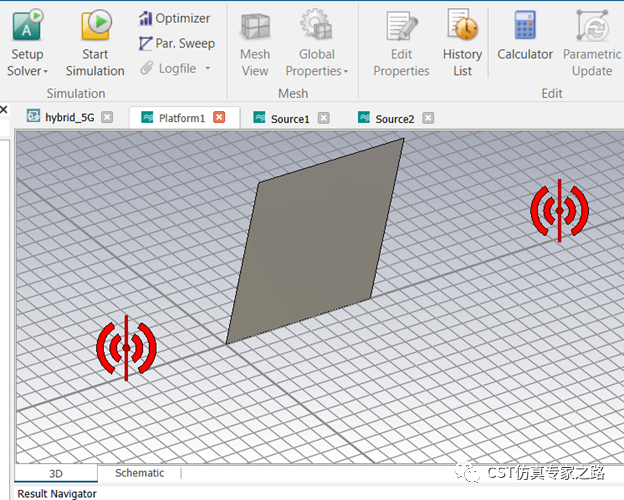Open Global Properties mesh icon
624x500 pixels.
316,25
